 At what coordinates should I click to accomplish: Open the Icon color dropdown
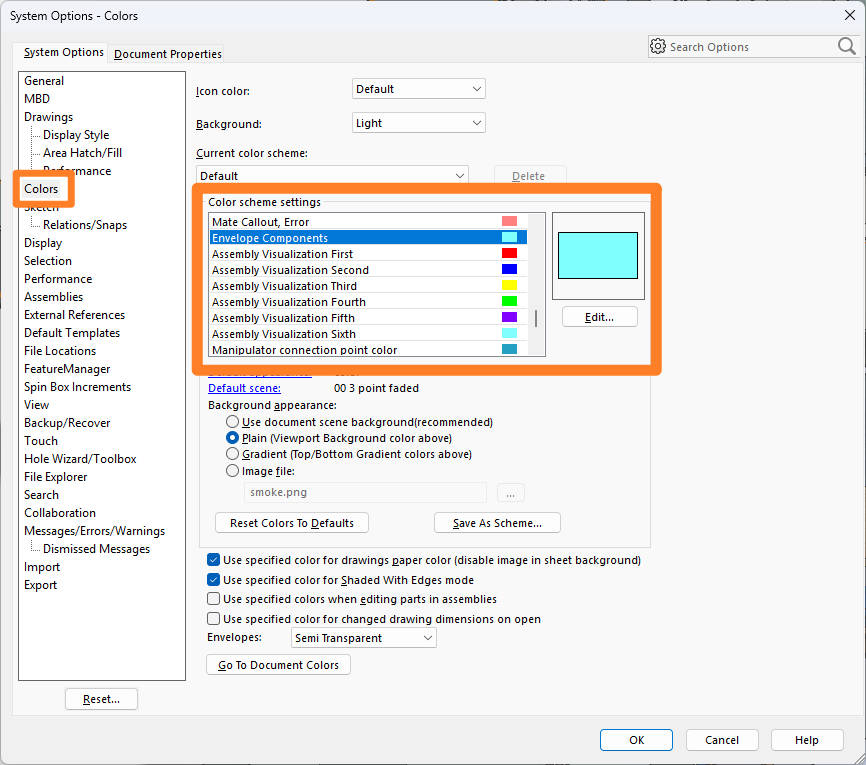(x=418, y=88)
